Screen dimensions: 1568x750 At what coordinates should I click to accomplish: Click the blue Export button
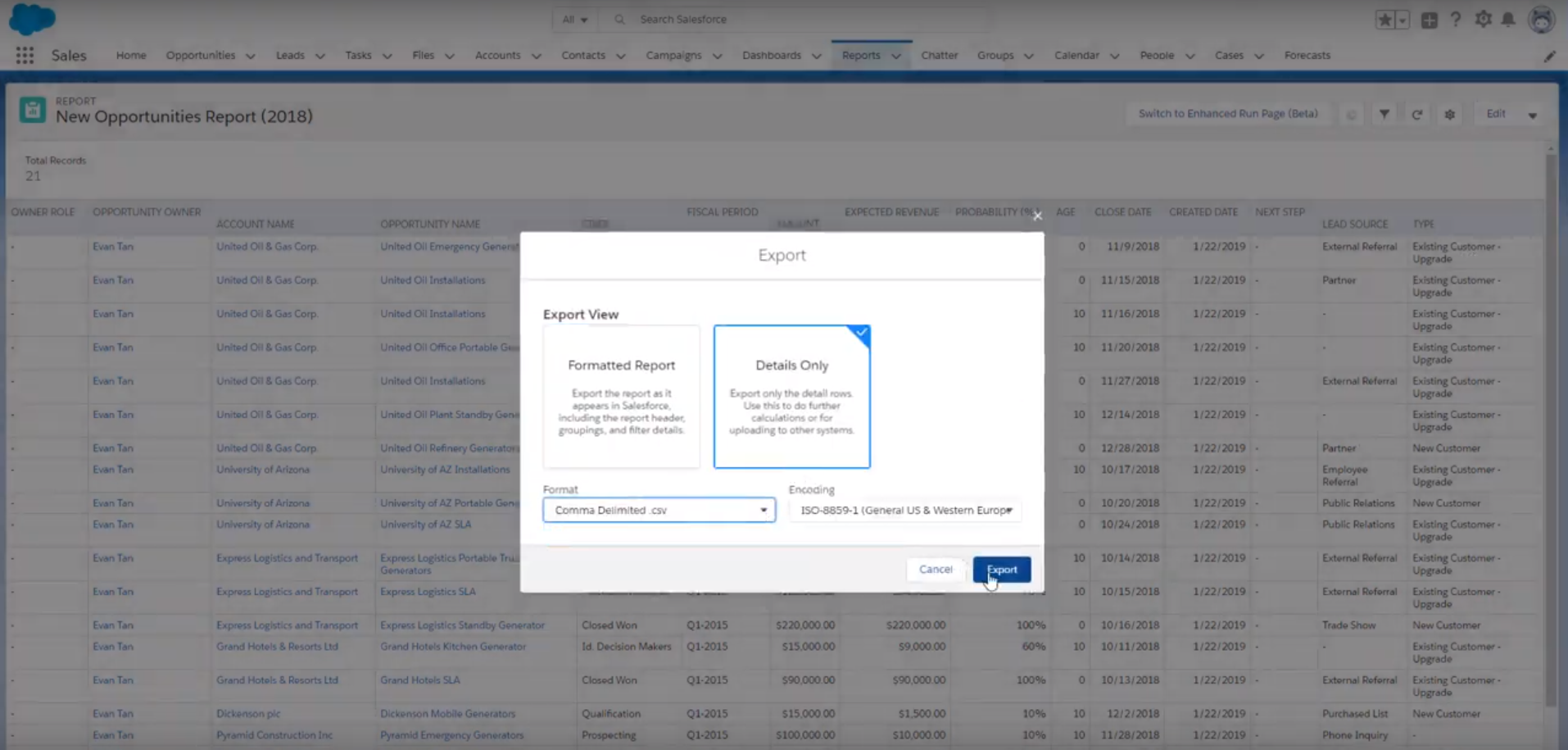(1002, 570)
